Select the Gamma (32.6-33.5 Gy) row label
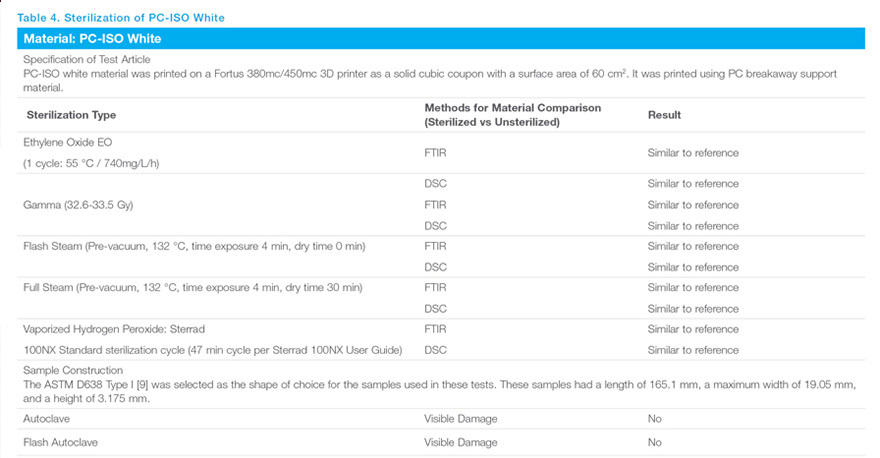This screenshot has height=458, width=880. tap(78, 205)
